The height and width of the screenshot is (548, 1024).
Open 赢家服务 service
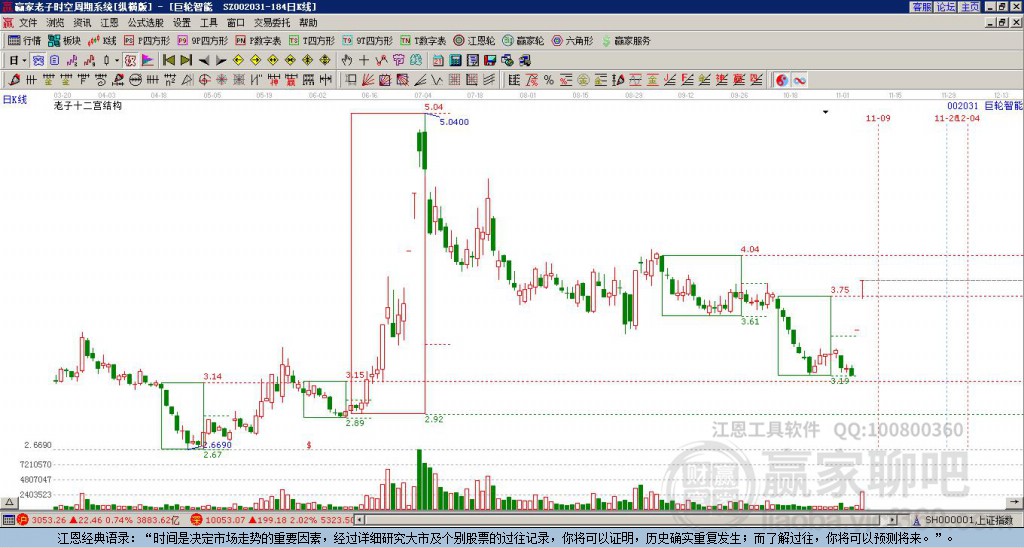[x=626, y=40]
